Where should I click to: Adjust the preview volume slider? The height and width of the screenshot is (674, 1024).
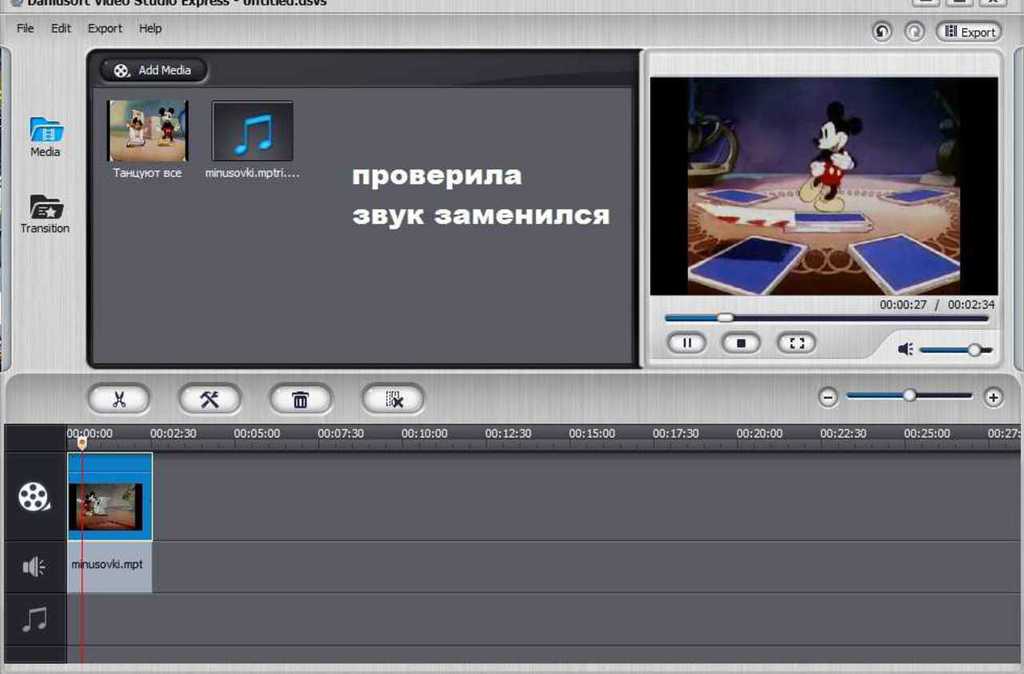coord(956,350)
